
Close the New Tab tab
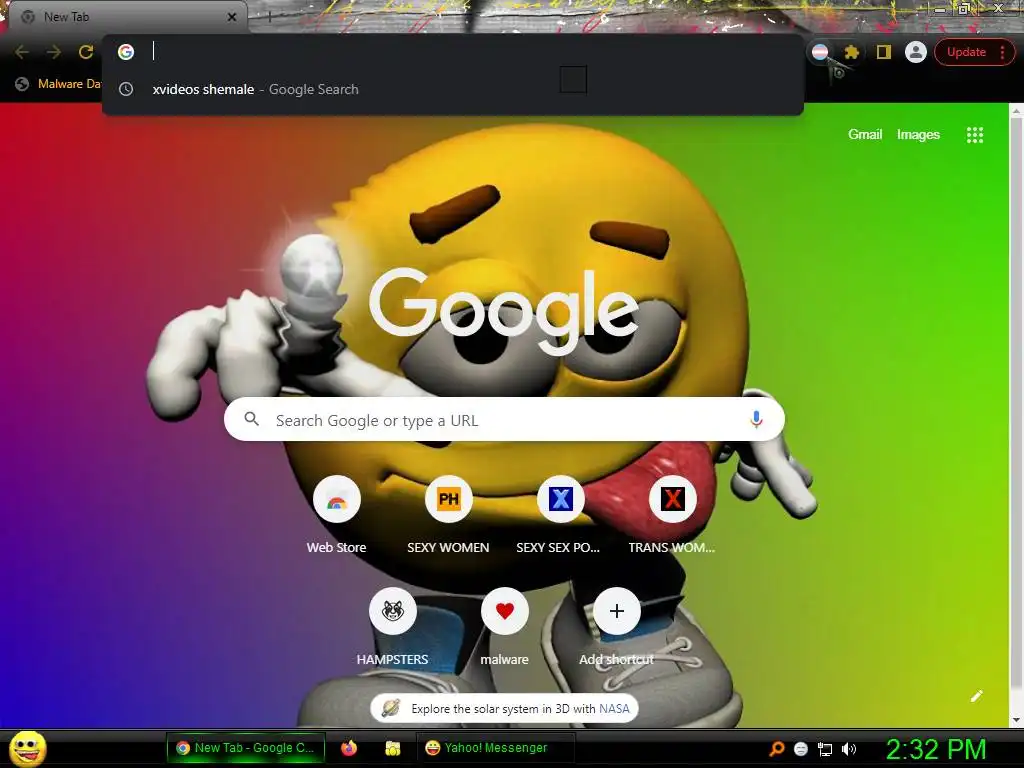232,17
